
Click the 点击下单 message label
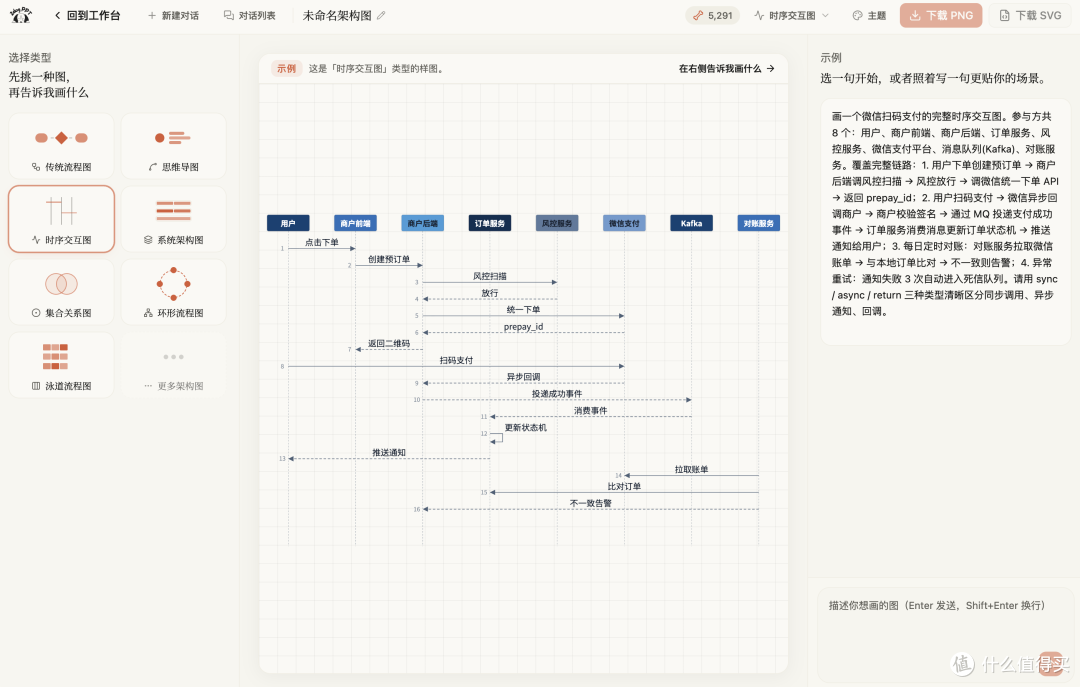tap(322, 243)
